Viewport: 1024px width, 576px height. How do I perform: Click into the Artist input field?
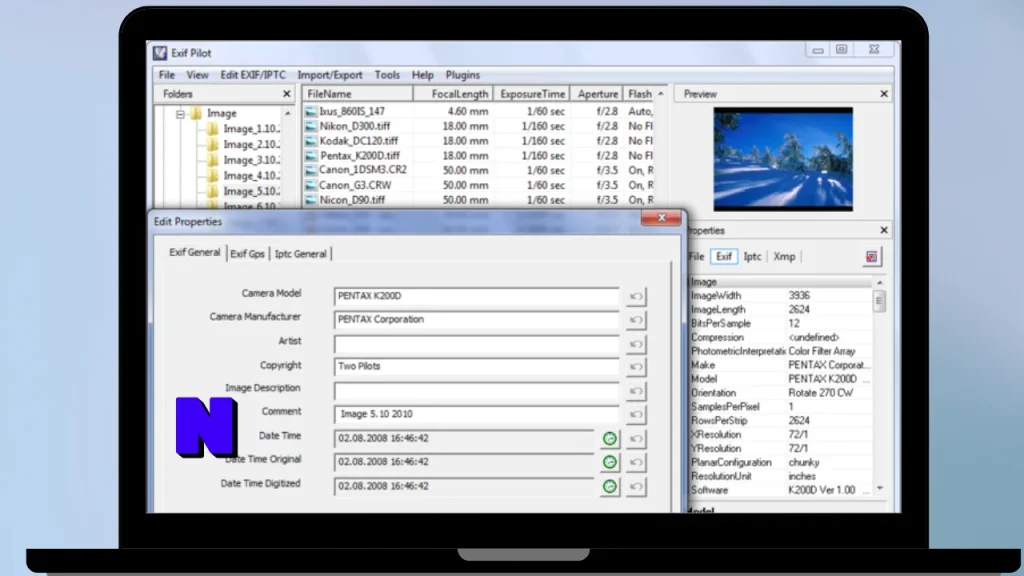coord(476,344)
